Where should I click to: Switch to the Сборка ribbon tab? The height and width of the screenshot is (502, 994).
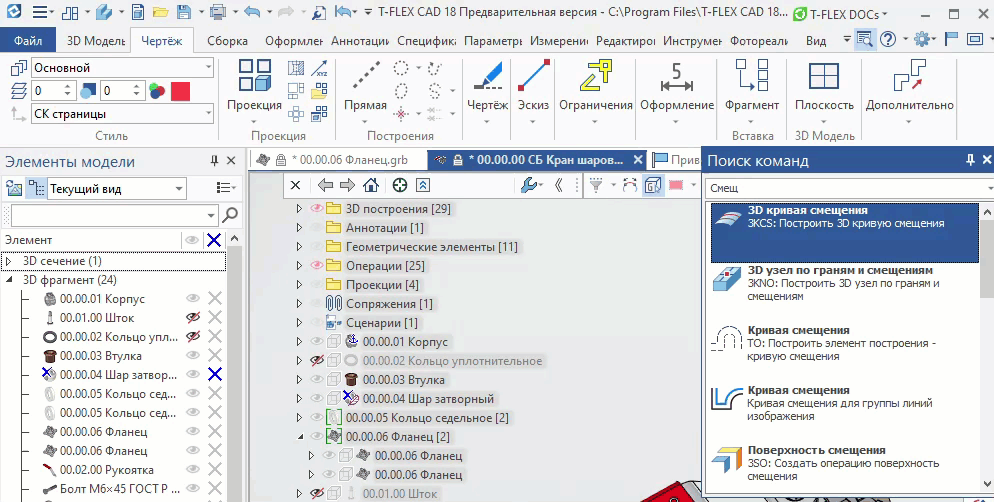[x=227, y=41]
